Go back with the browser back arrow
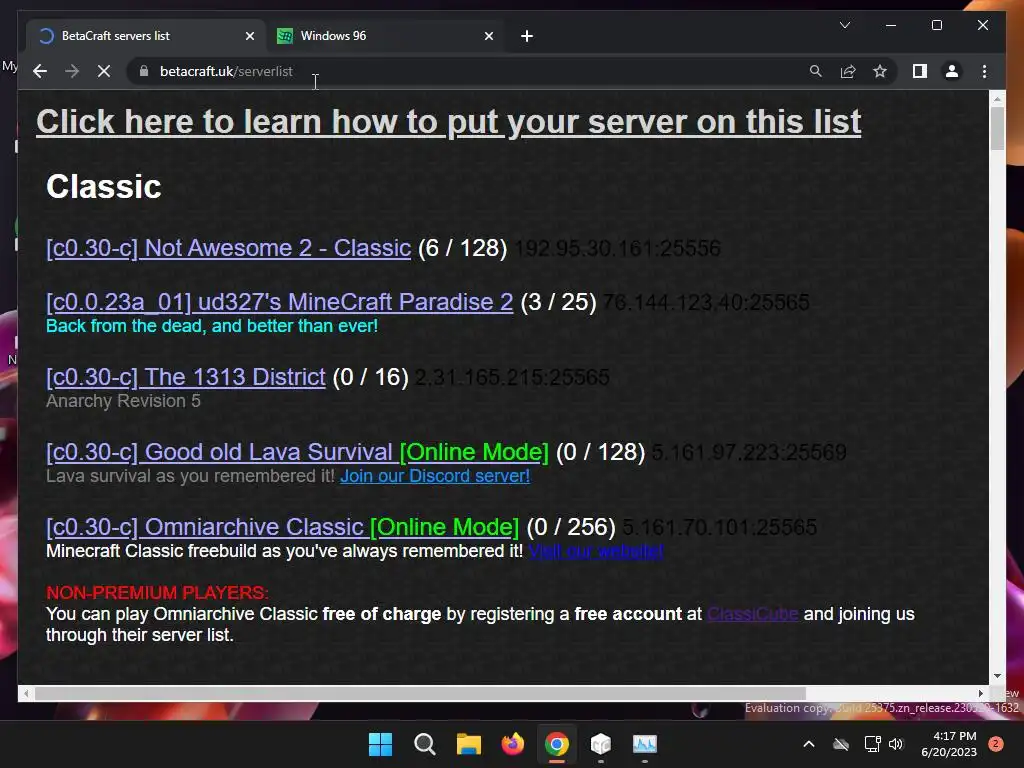This screenshot has height=768, width=1024. point(40,71)
